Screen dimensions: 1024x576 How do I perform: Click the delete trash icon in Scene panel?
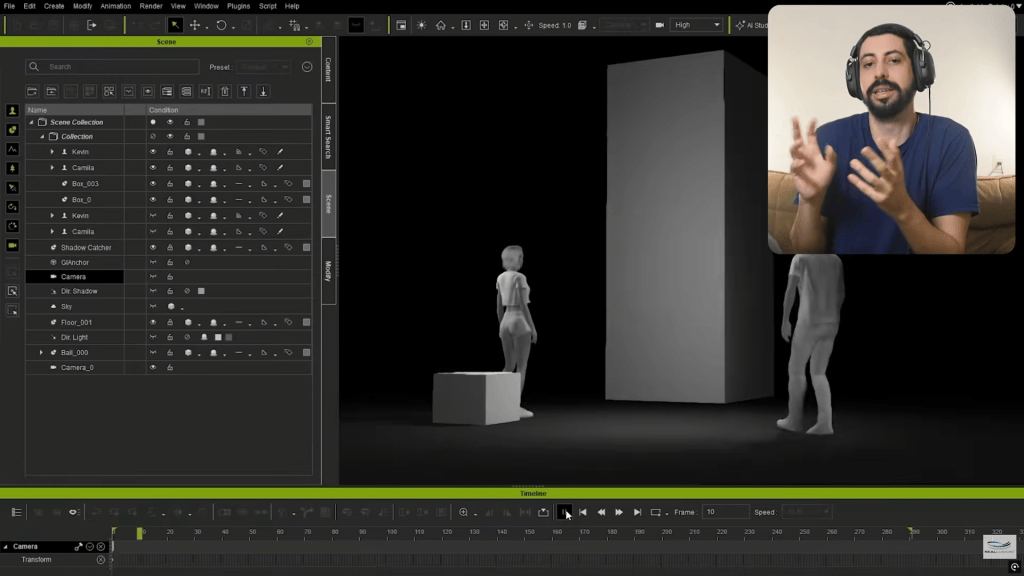tap(225, 91)
